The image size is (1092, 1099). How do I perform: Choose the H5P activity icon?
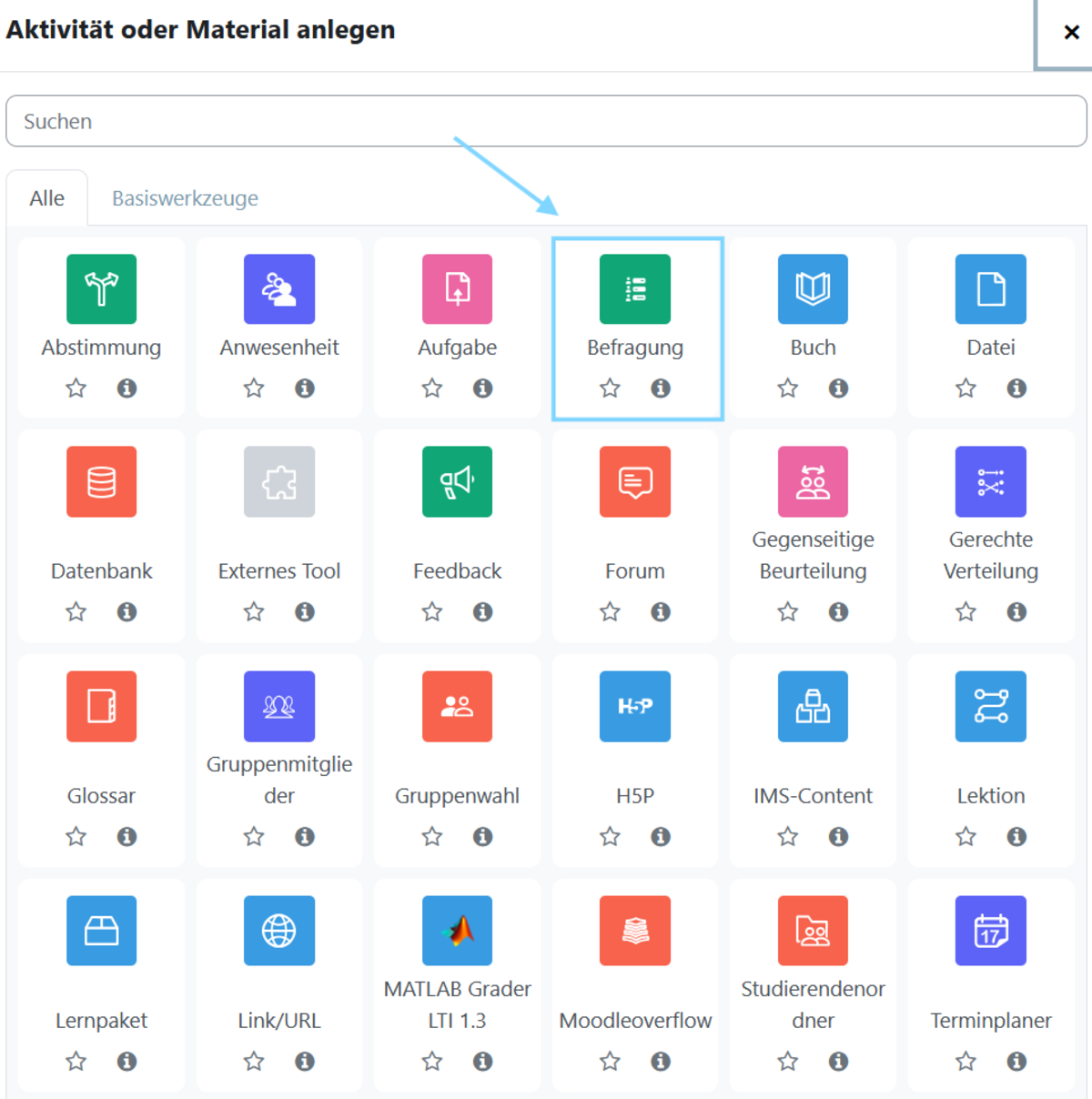pos(634,706)
